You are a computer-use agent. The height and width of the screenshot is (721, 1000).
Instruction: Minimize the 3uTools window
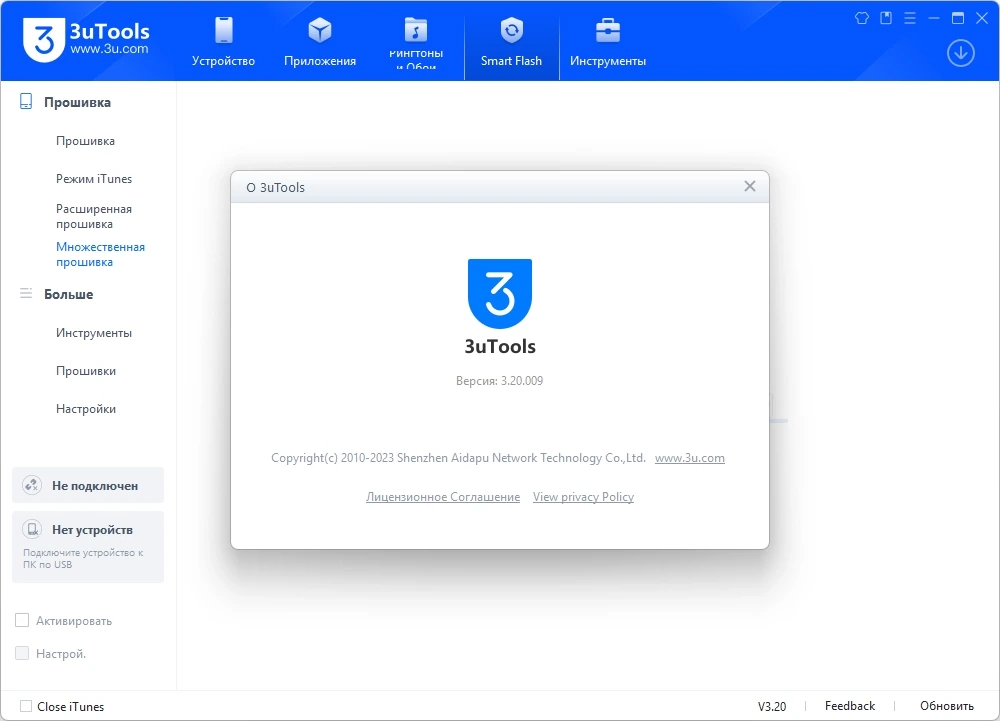(934, 18)
